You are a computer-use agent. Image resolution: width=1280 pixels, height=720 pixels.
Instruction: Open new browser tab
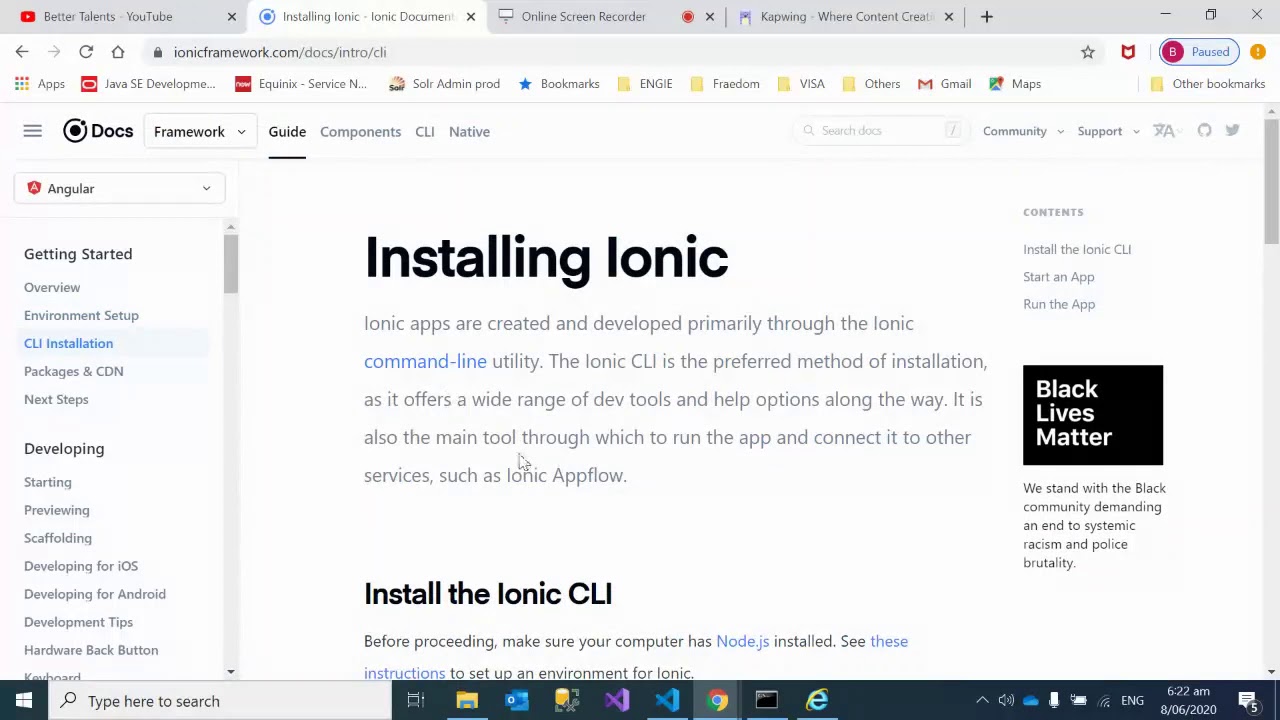(986, 16)
